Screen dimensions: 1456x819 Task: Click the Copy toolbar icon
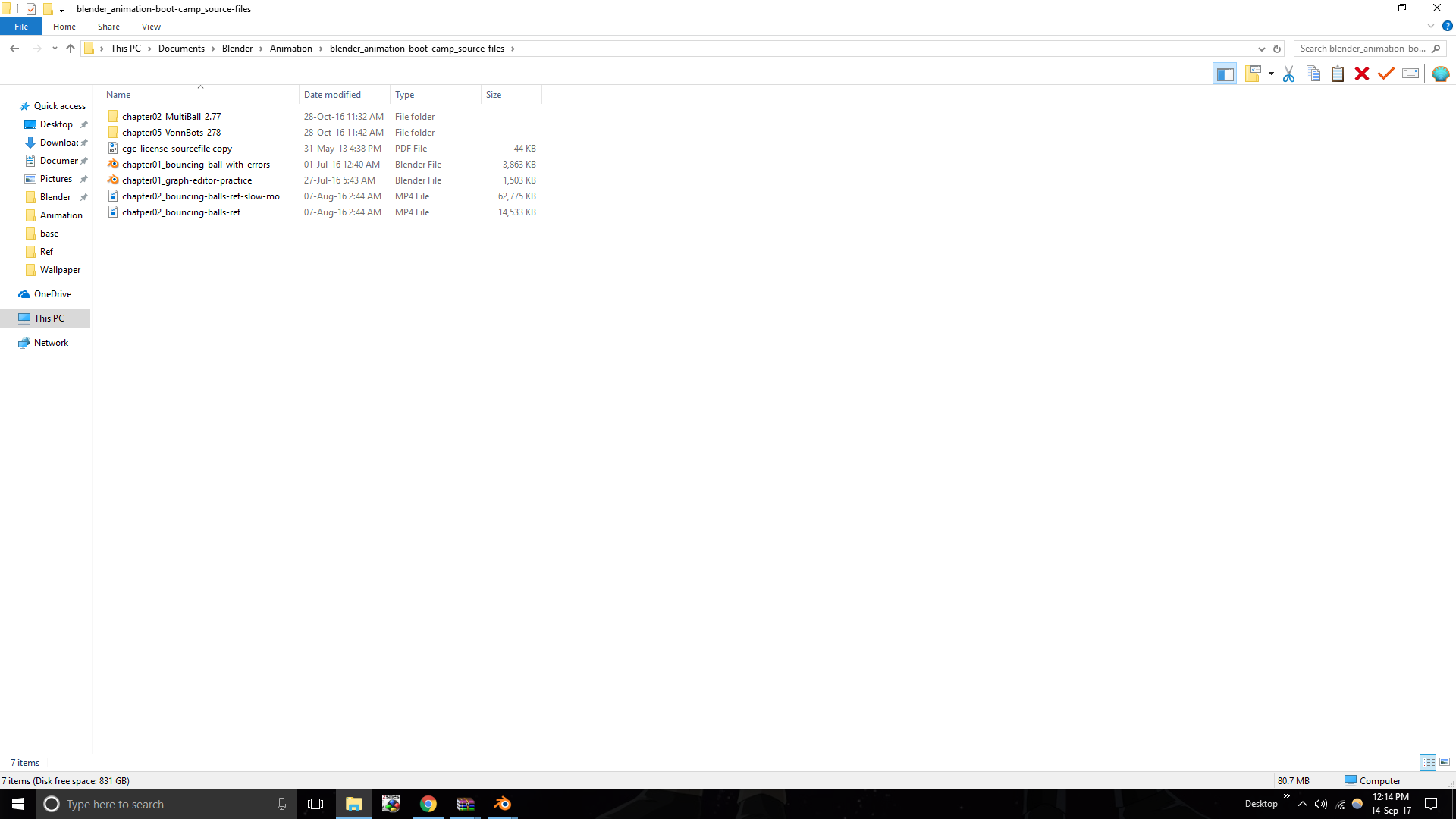1313,74
